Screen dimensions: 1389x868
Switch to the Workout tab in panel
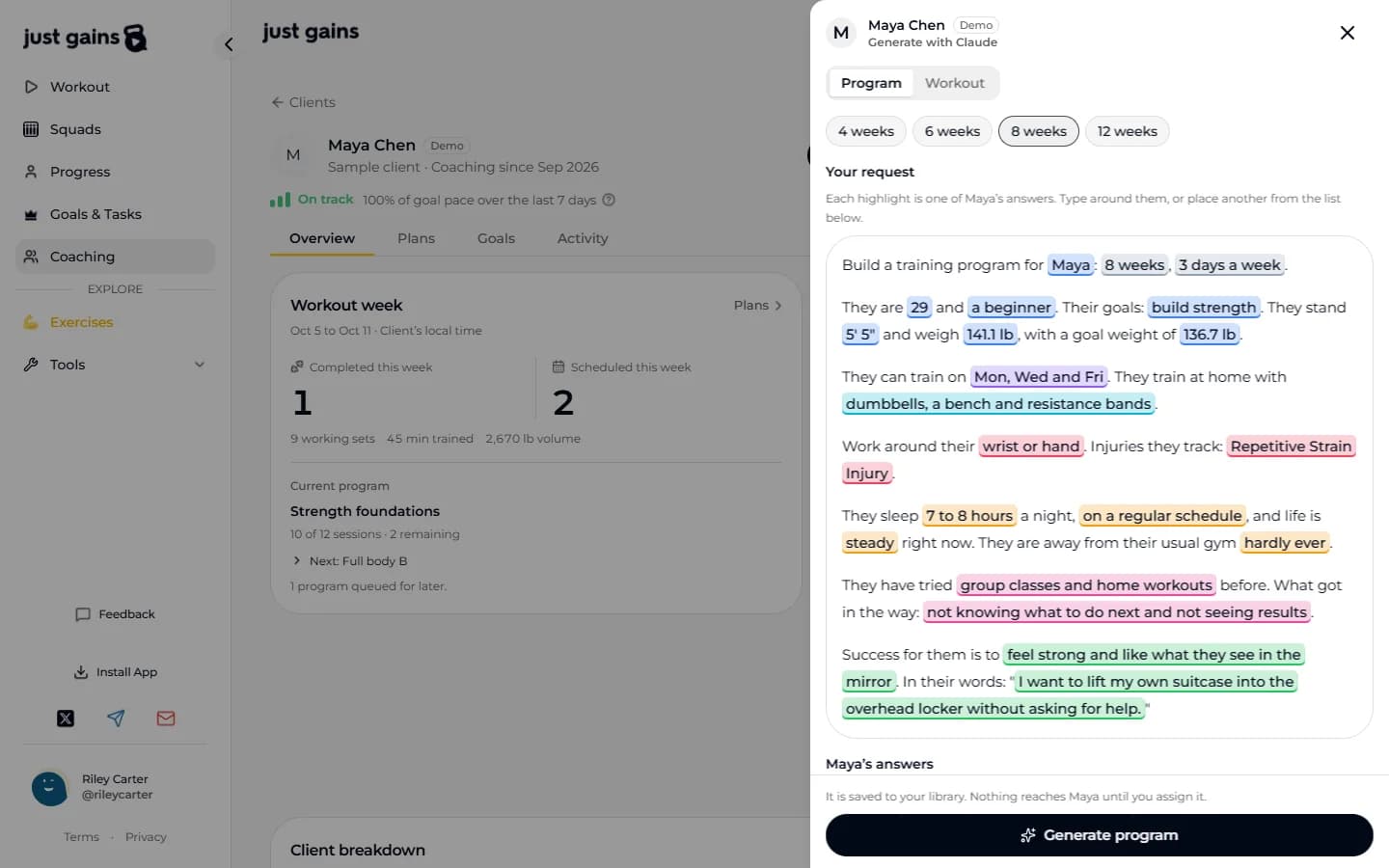coord(955,83)
